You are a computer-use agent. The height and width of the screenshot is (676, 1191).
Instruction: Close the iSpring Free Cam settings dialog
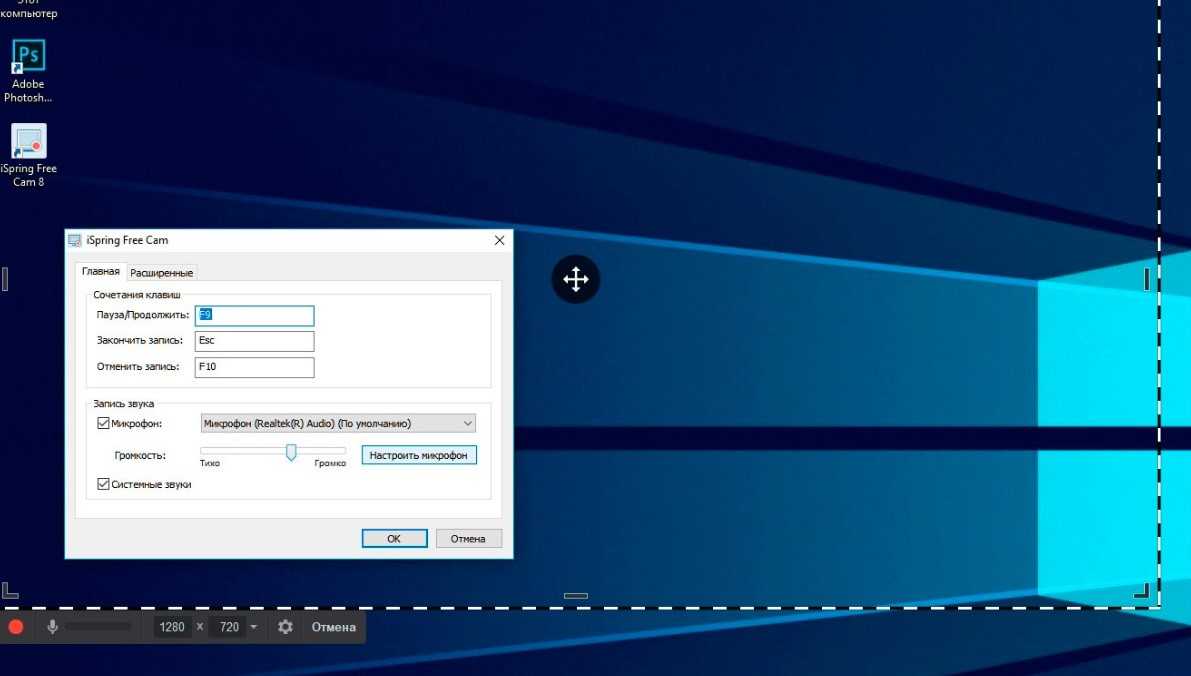(x=499, y=240)
